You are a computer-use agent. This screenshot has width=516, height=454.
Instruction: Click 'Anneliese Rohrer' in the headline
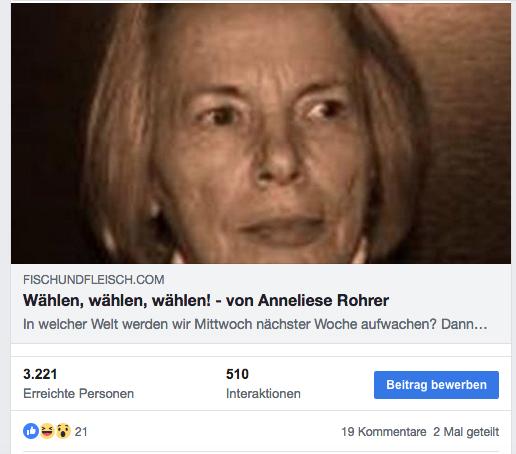pos(323,300)
